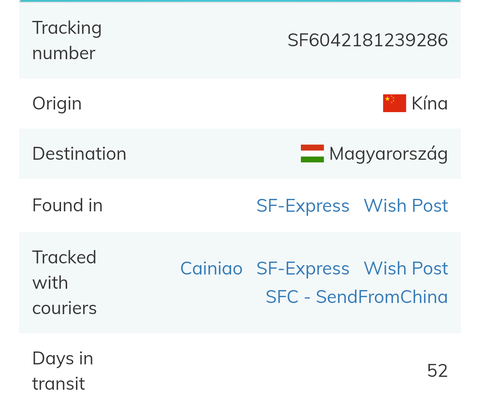480x416 pixels.
Task: Open SF-Express link in Found in row
Action: [x=303, y=205]
